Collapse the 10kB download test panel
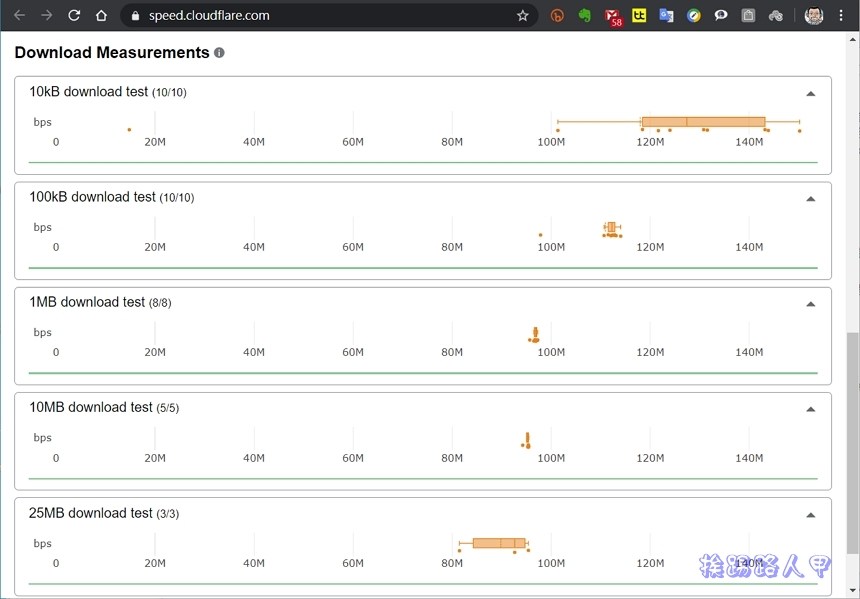860x599 pixels. [x=810, y=93]
